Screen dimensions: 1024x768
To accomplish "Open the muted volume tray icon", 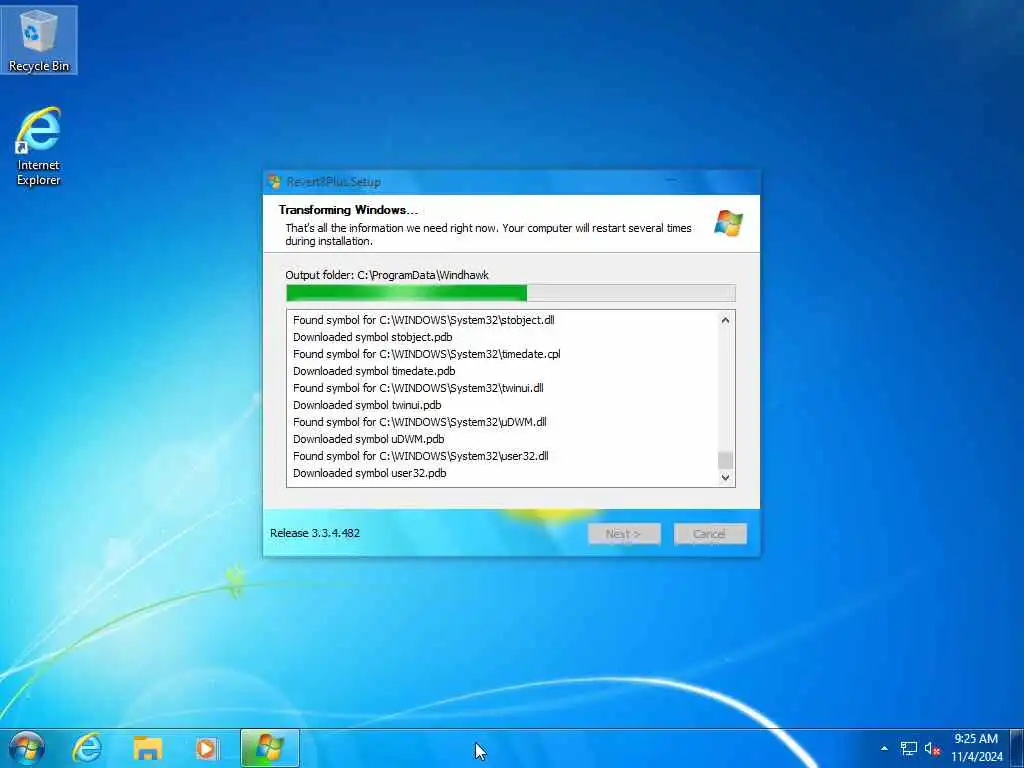I will coord(932,748).
